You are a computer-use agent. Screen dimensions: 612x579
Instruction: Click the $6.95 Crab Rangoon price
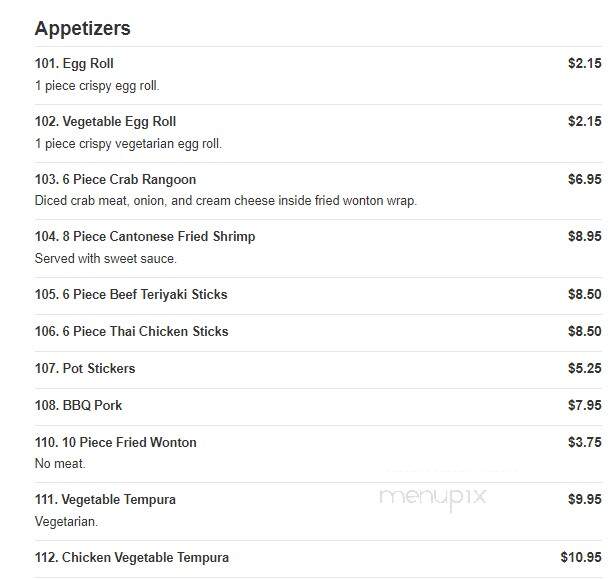[x=584, y=179]
